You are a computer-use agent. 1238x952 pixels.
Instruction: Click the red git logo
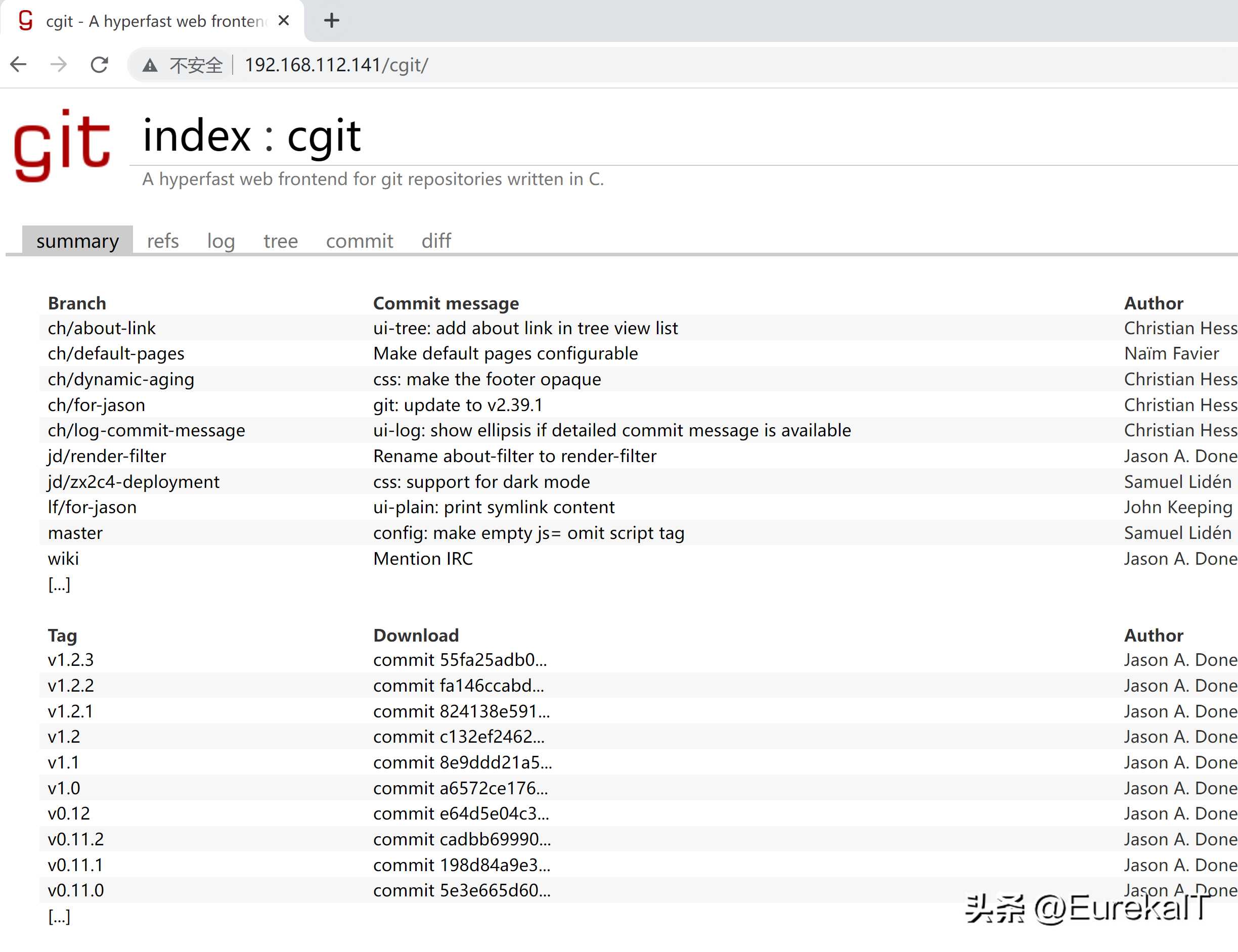pyautogui.click(x=62, y=146)
